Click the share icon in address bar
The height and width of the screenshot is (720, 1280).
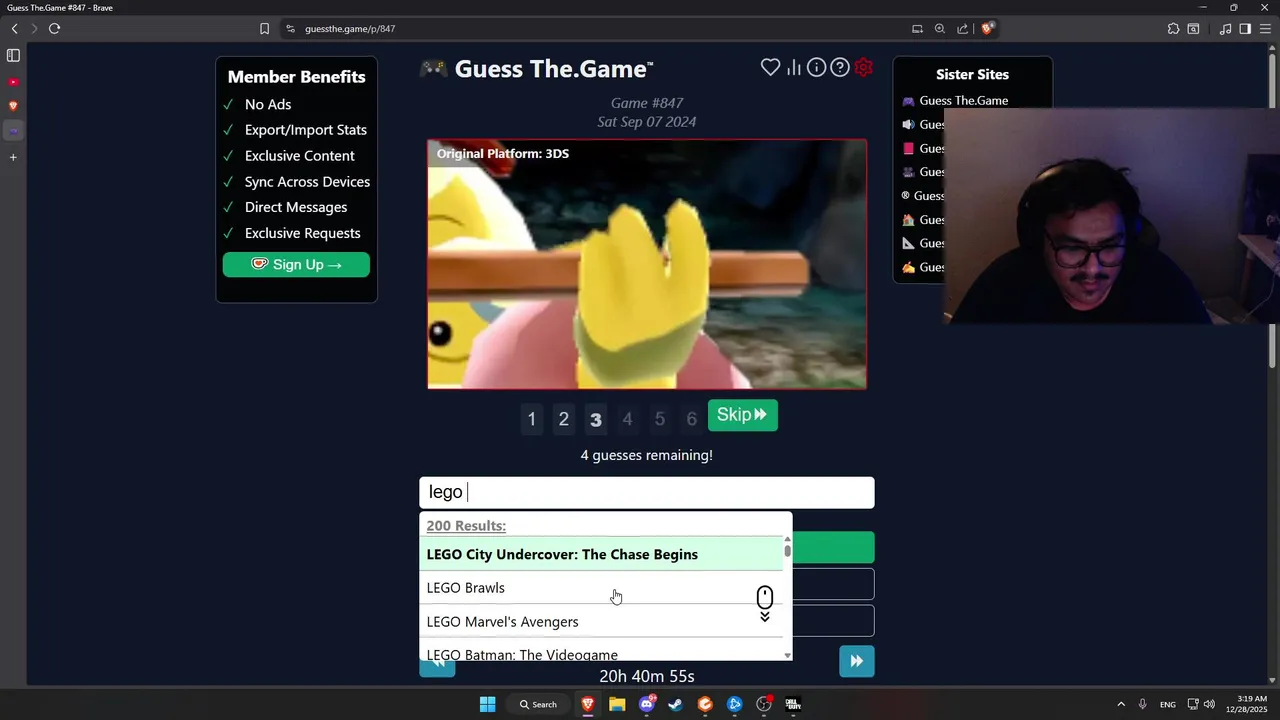pos(962,28)
